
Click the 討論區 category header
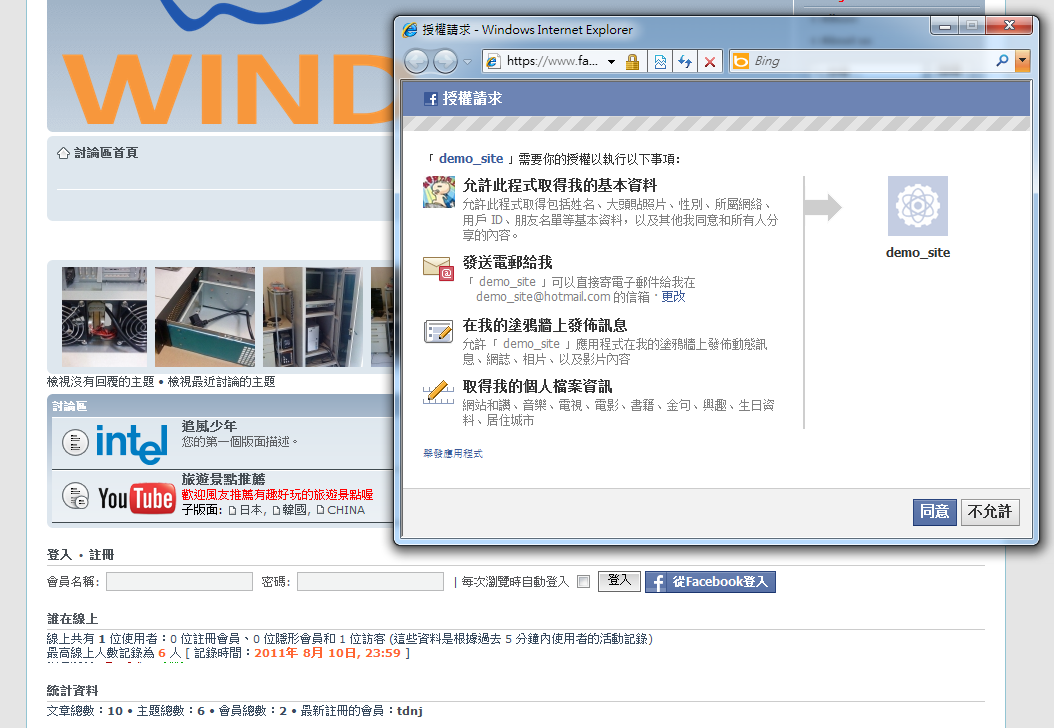pyautogui.click(x=69, y=406)
